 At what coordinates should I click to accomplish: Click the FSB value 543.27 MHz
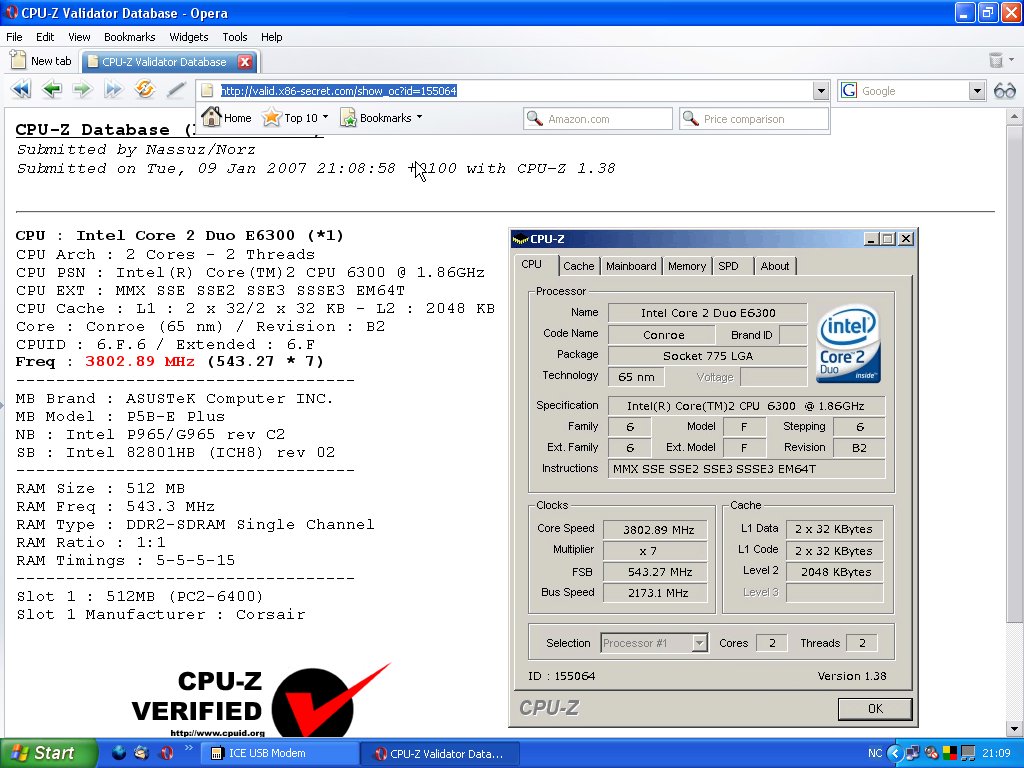(x=655, y=571)
